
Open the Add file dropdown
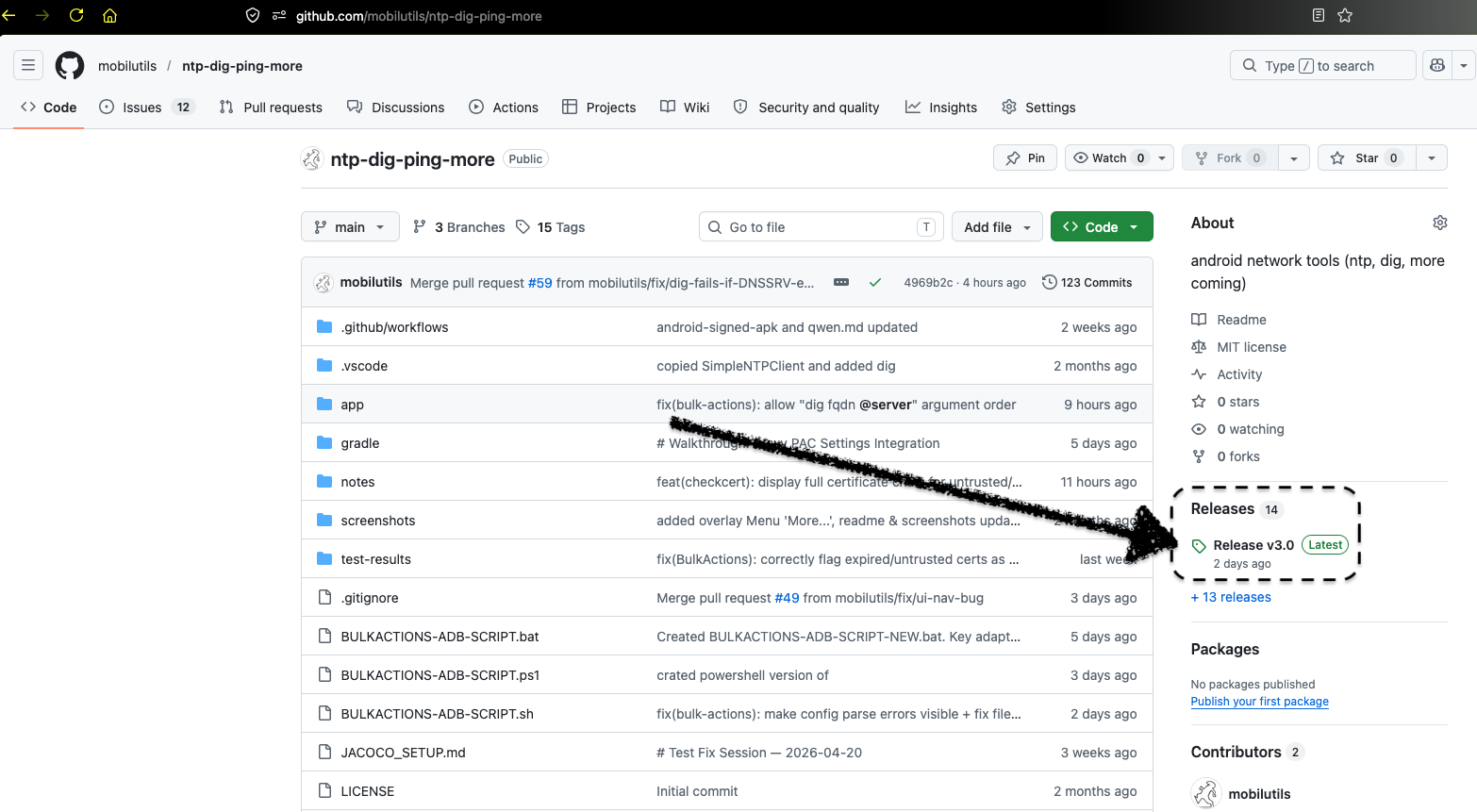click(997, 226)
